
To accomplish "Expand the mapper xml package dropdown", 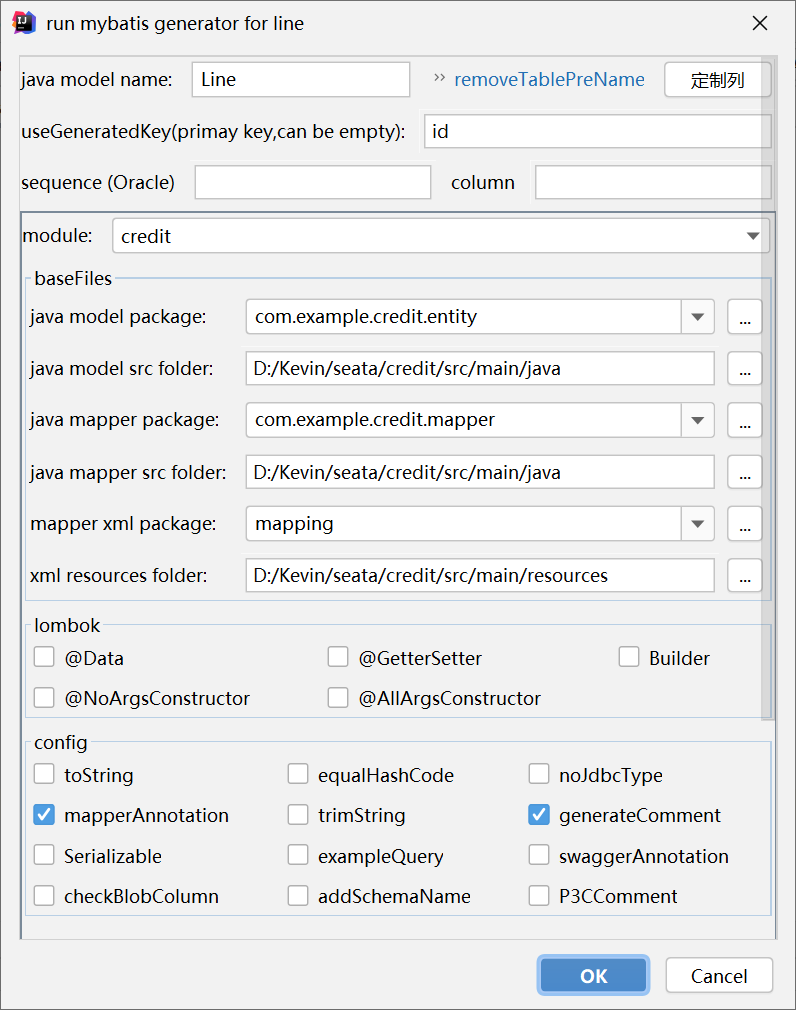I will pos(697,524).
